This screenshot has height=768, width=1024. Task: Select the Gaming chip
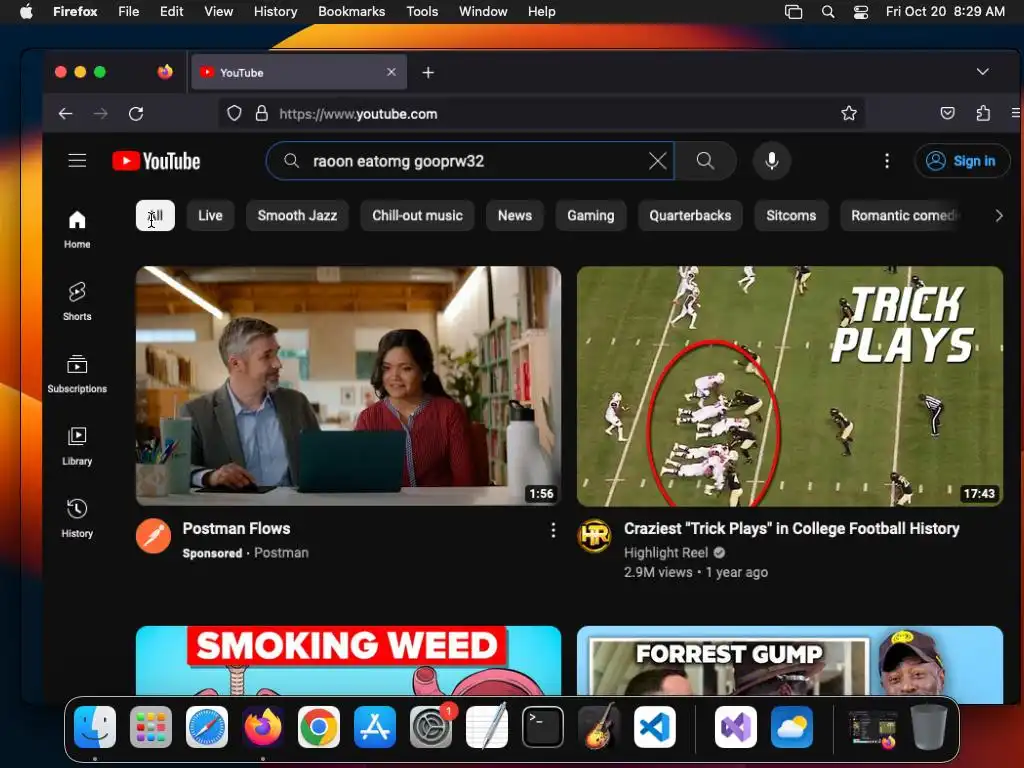[590, 216]
